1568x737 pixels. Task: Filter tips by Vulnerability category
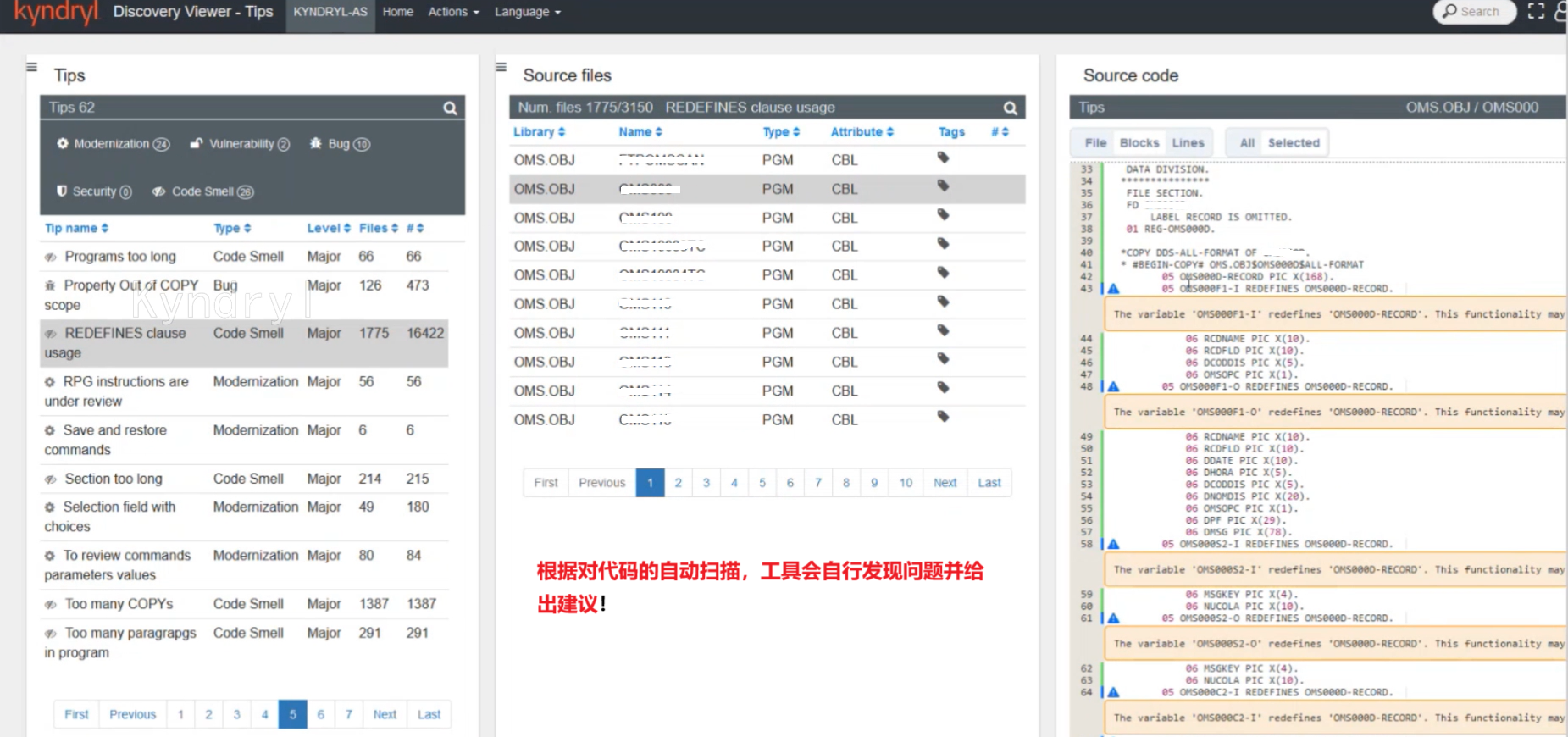coord(240,144)
